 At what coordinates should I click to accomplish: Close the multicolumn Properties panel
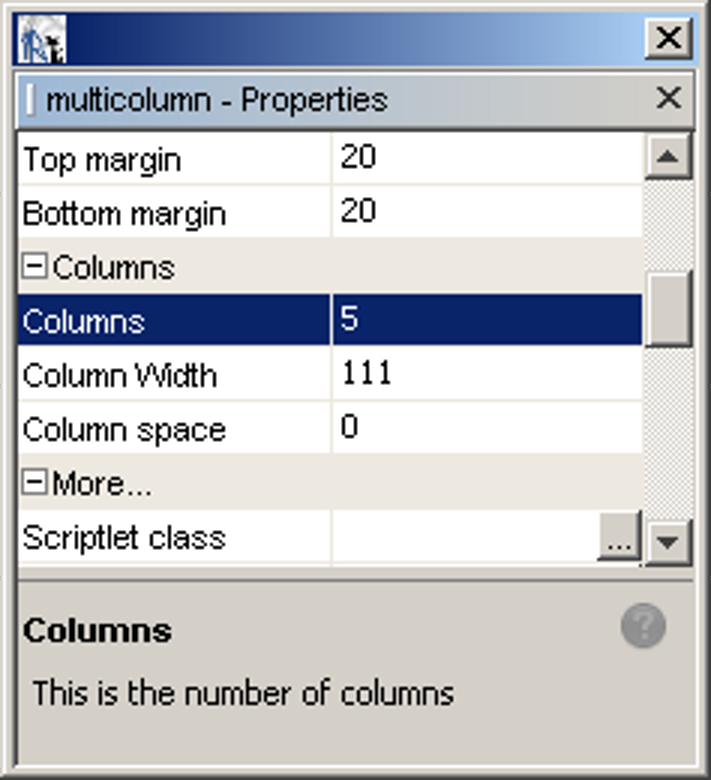668,98
